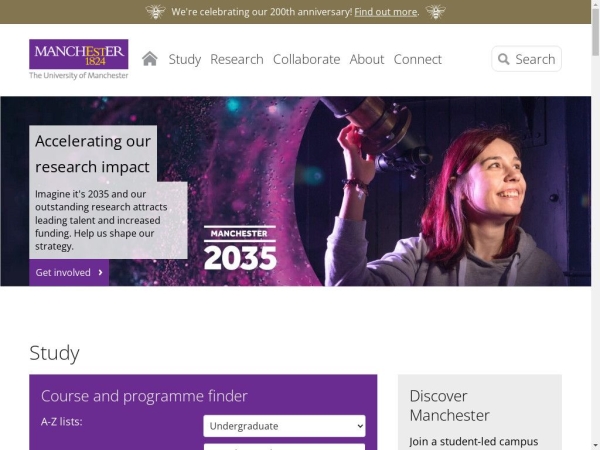Click the magnifying glass search icon
Screen dimensions: 600x450
(x=504, y=59)
